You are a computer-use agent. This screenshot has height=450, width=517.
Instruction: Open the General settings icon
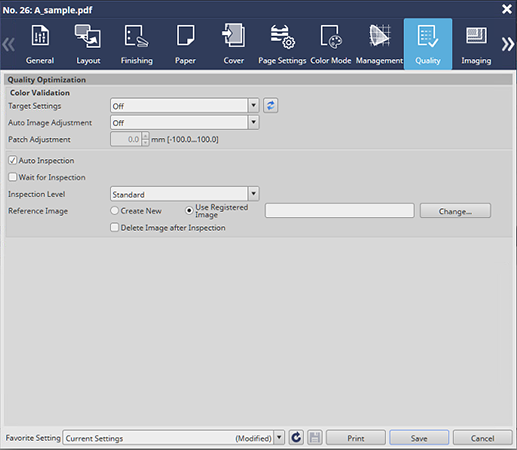[x=40, y=36]
